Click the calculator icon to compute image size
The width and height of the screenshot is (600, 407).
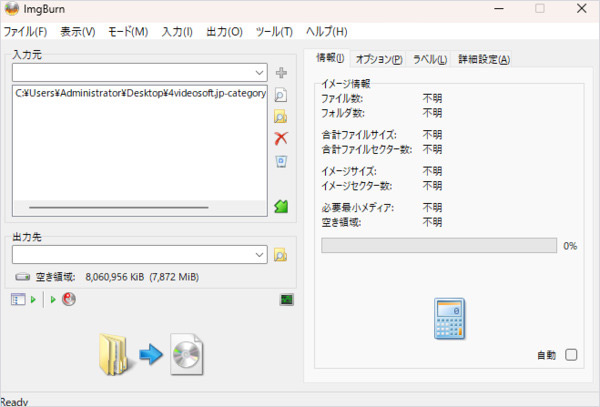click(450, 319)
